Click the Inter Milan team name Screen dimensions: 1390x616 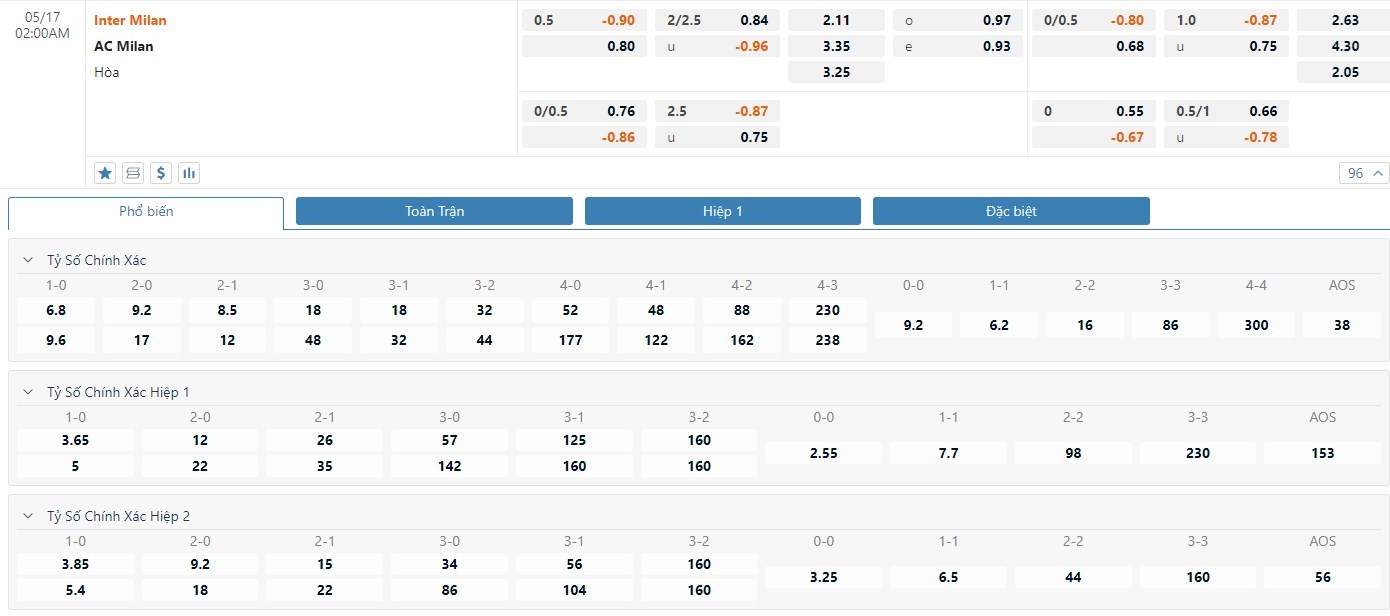point(130,20)
